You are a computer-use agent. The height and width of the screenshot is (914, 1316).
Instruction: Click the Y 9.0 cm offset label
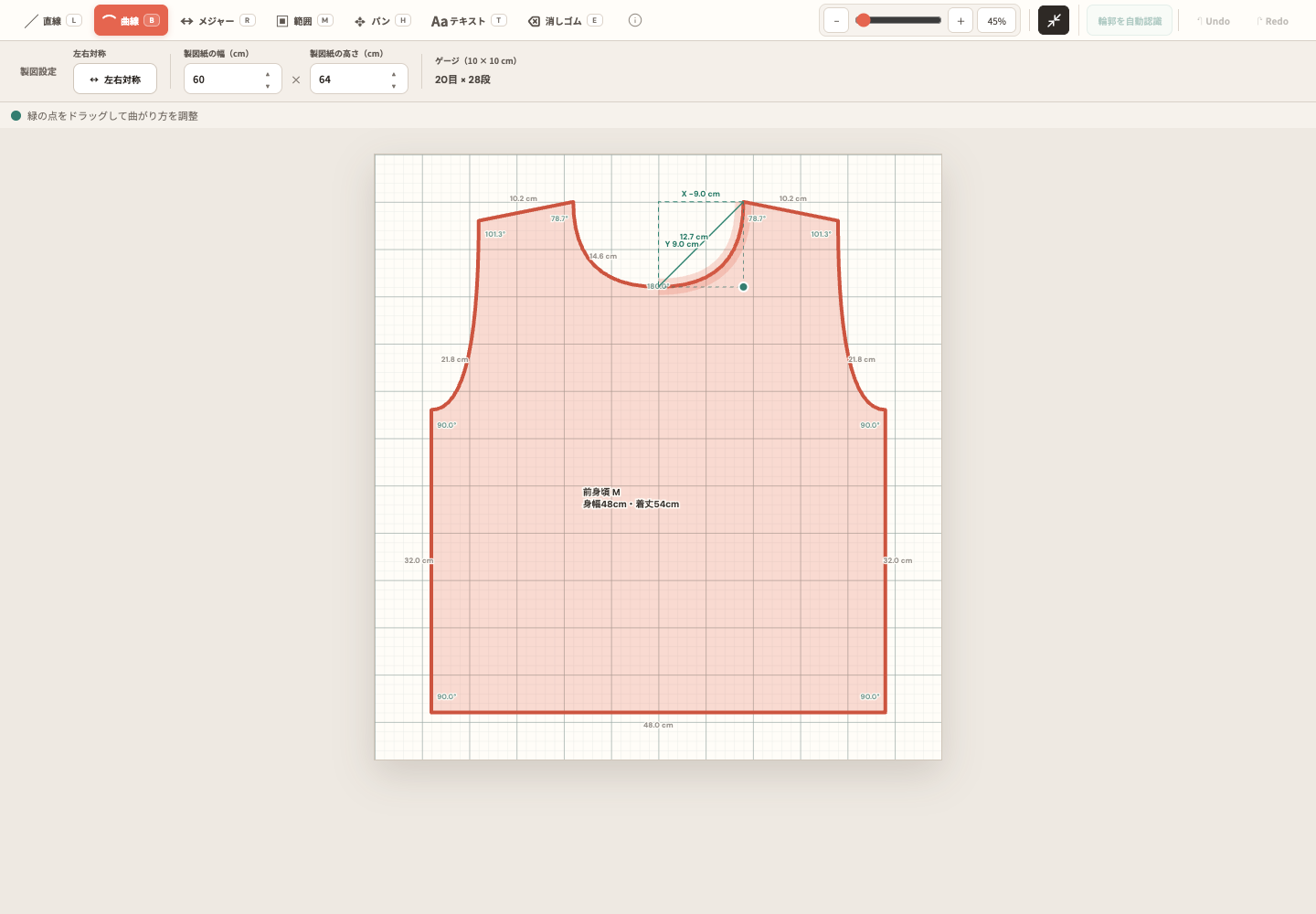click(682, 244)
